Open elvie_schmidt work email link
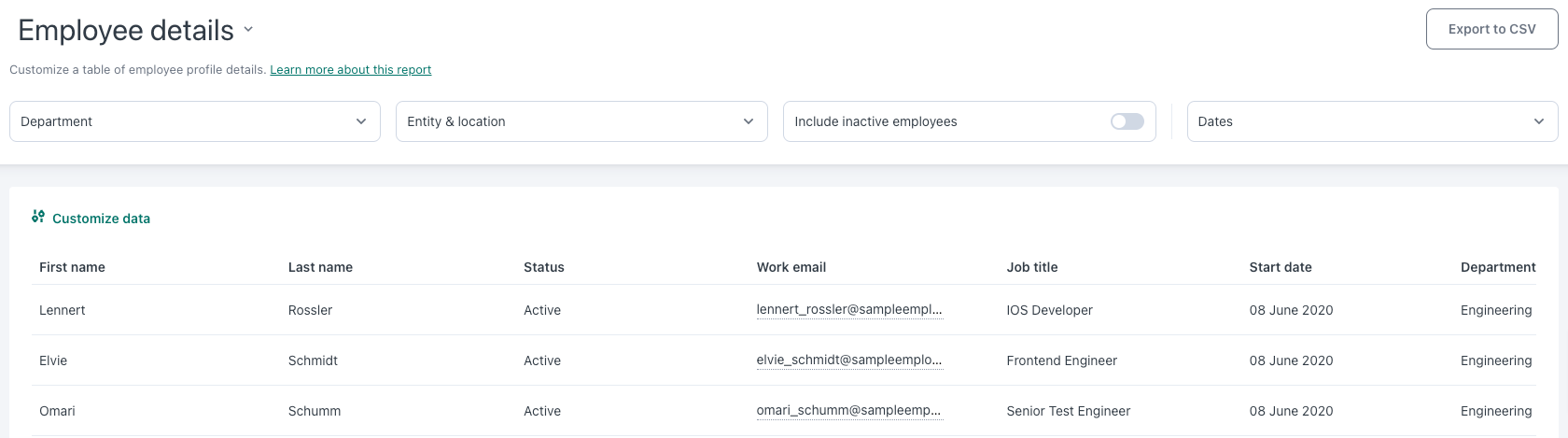Viewport: 1568px width, 438px height. (849, 360)
